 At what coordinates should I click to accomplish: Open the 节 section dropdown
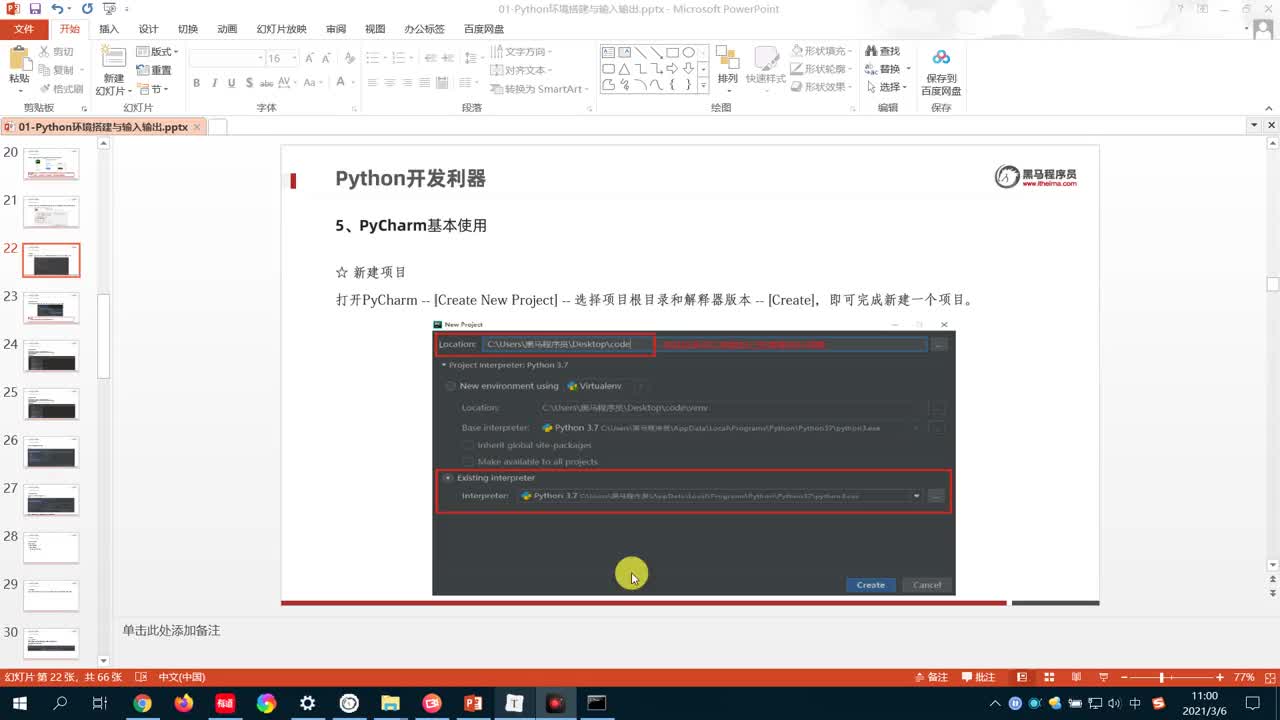pos(153,89)
